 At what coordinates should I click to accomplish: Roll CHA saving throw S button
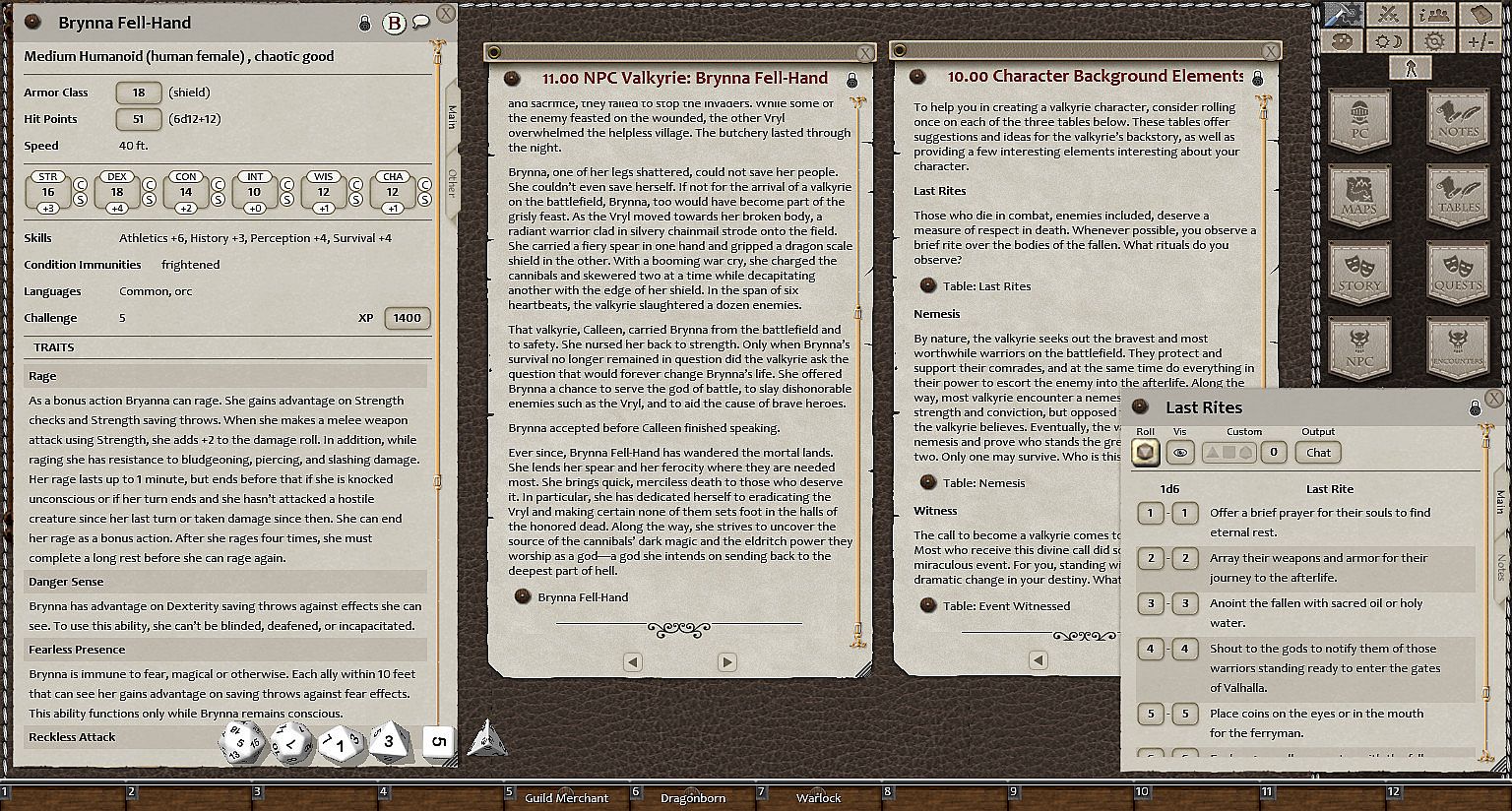pyautogui.click(x=425, y=199)
